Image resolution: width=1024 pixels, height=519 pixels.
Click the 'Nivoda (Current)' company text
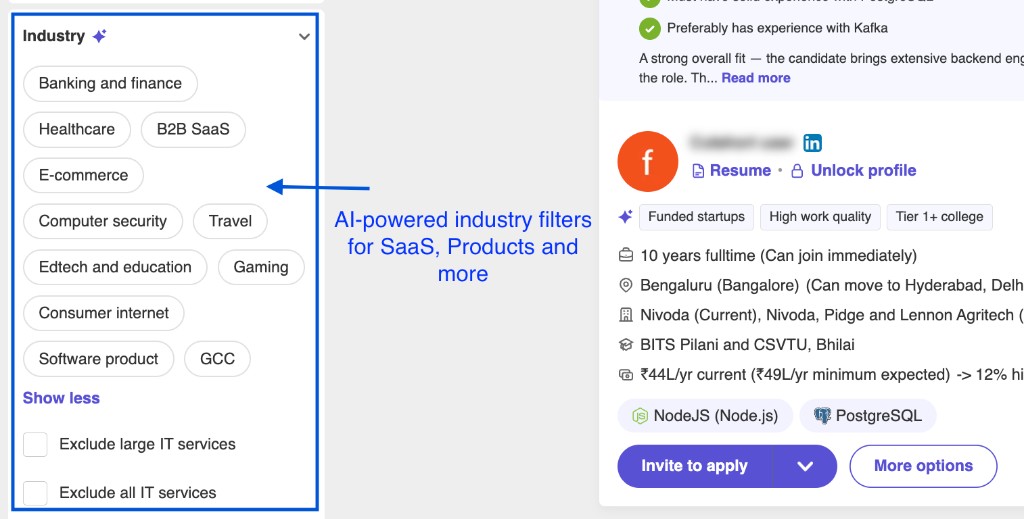click(697, 315)
